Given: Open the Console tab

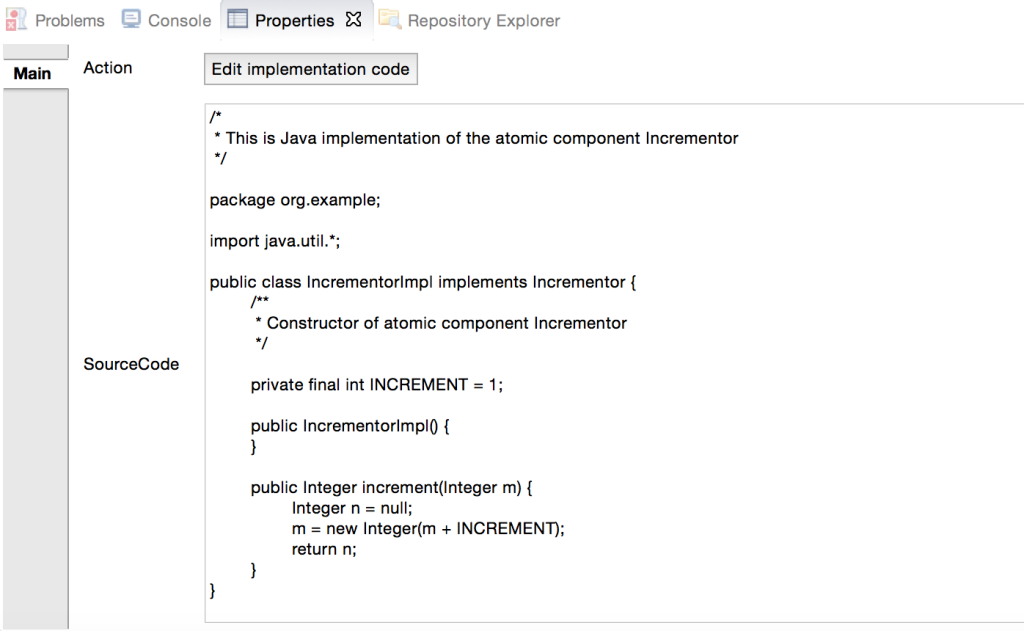Looking at the screenshot, I should (180, 21).
